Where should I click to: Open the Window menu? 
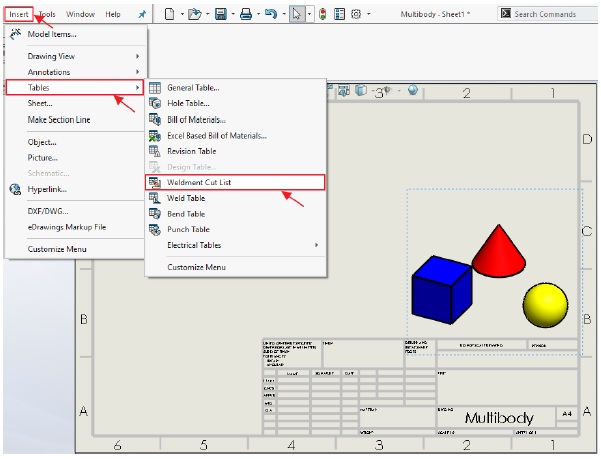[x=80, y=14]
